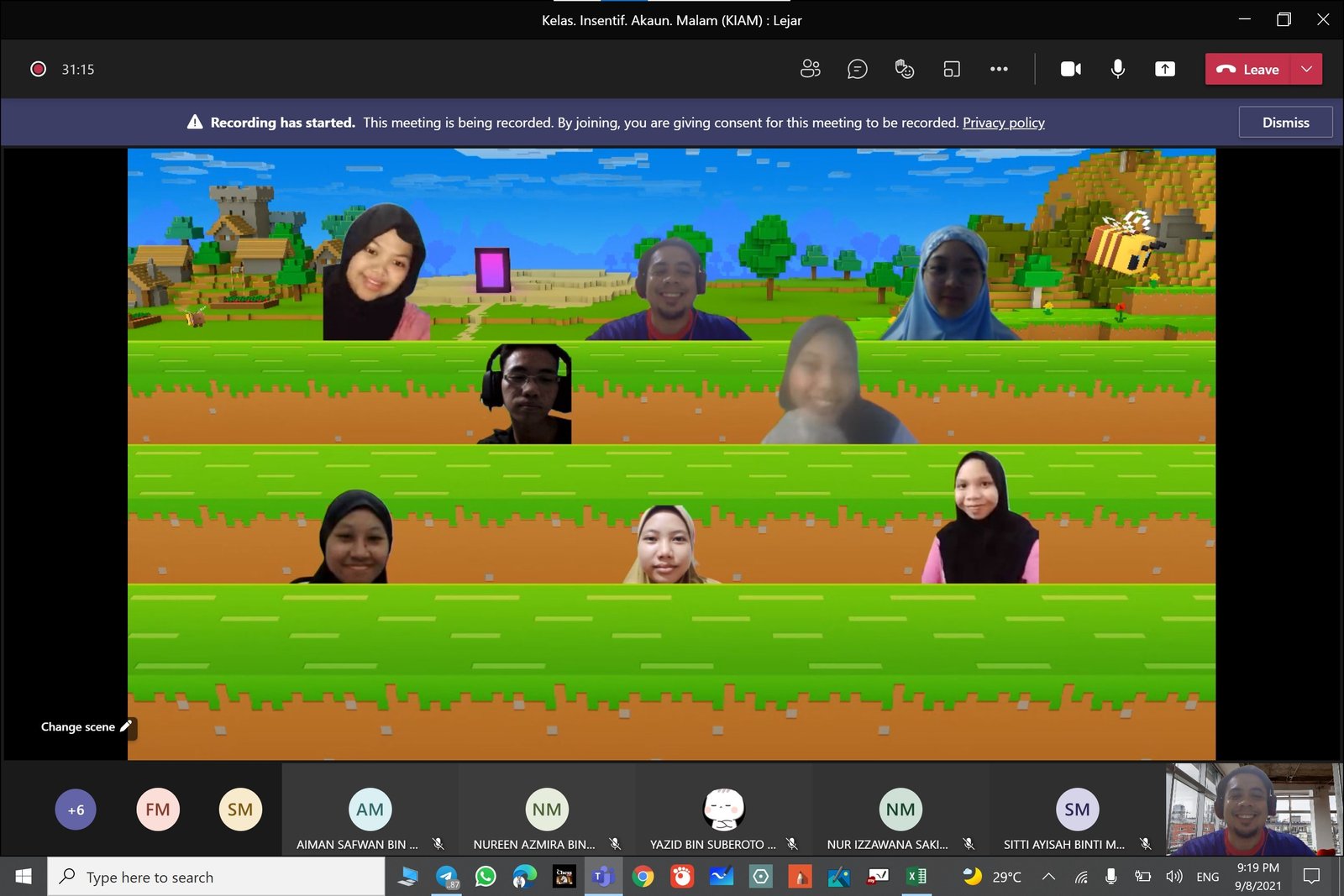Switch to Microsoft Teams taskbar icon
This screenshot has width=1344, height=896.
(603, 877)
